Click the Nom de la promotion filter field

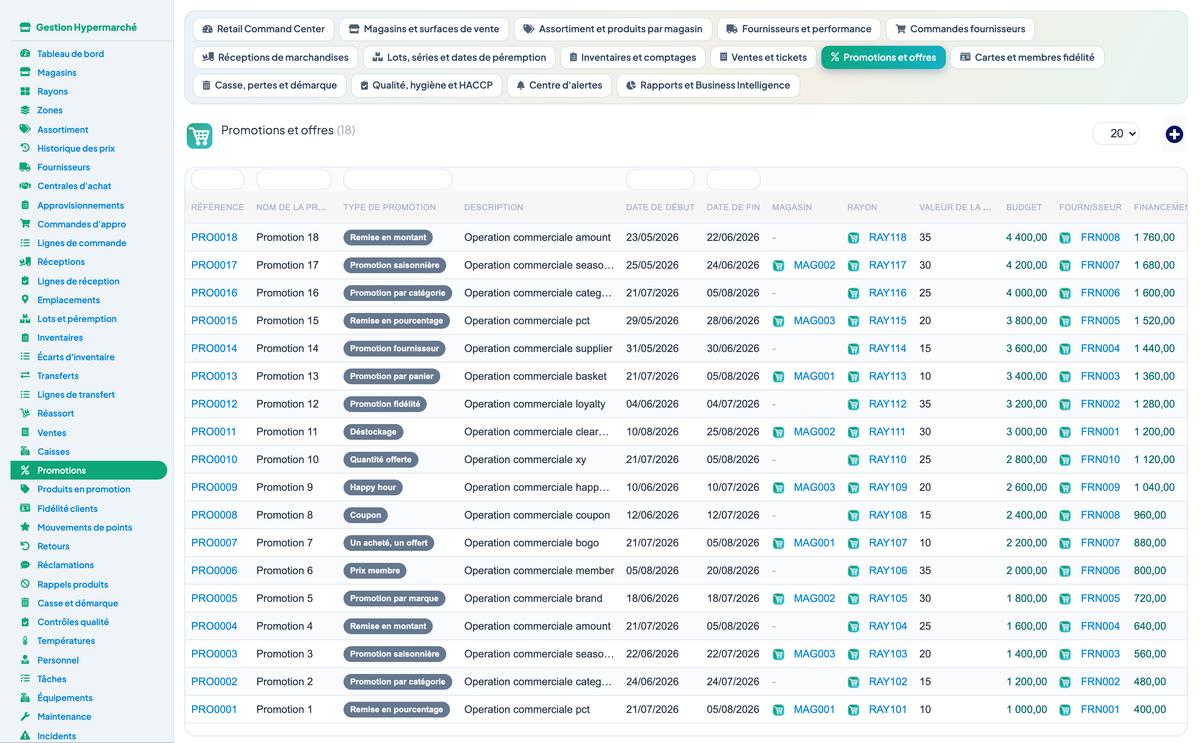click(x=293, y=180)
